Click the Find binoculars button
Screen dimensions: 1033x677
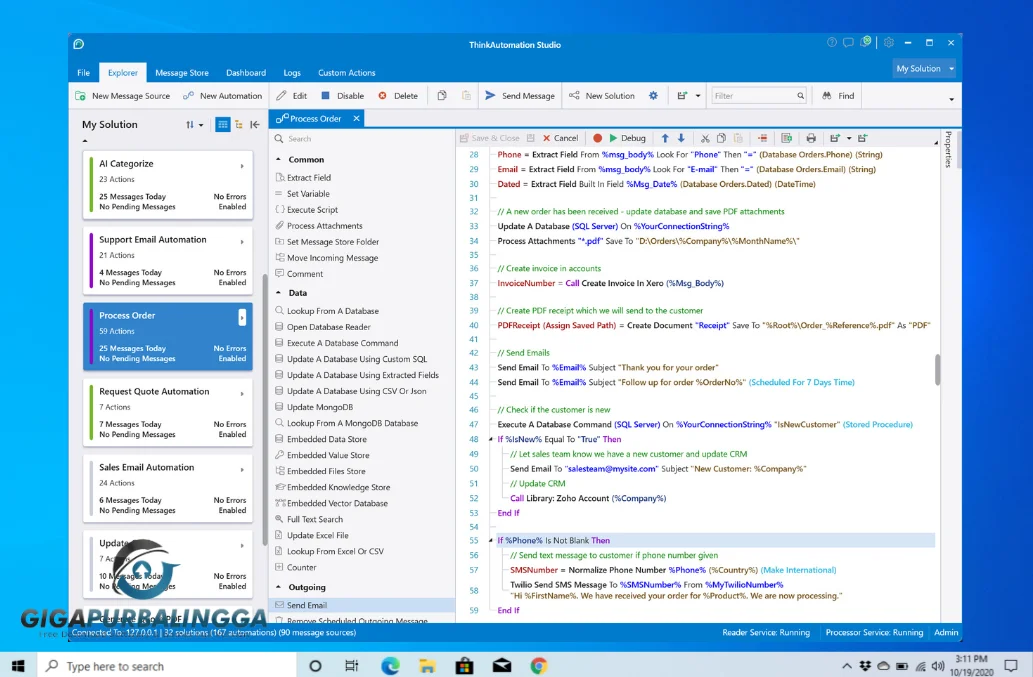[x=838, y=95]
